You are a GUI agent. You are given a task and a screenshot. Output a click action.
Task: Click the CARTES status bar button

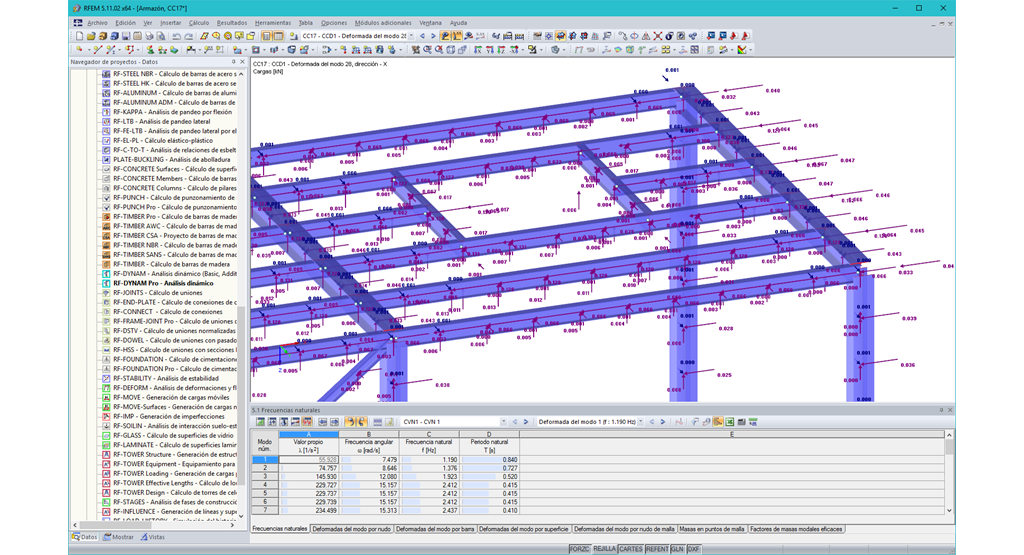630,549
